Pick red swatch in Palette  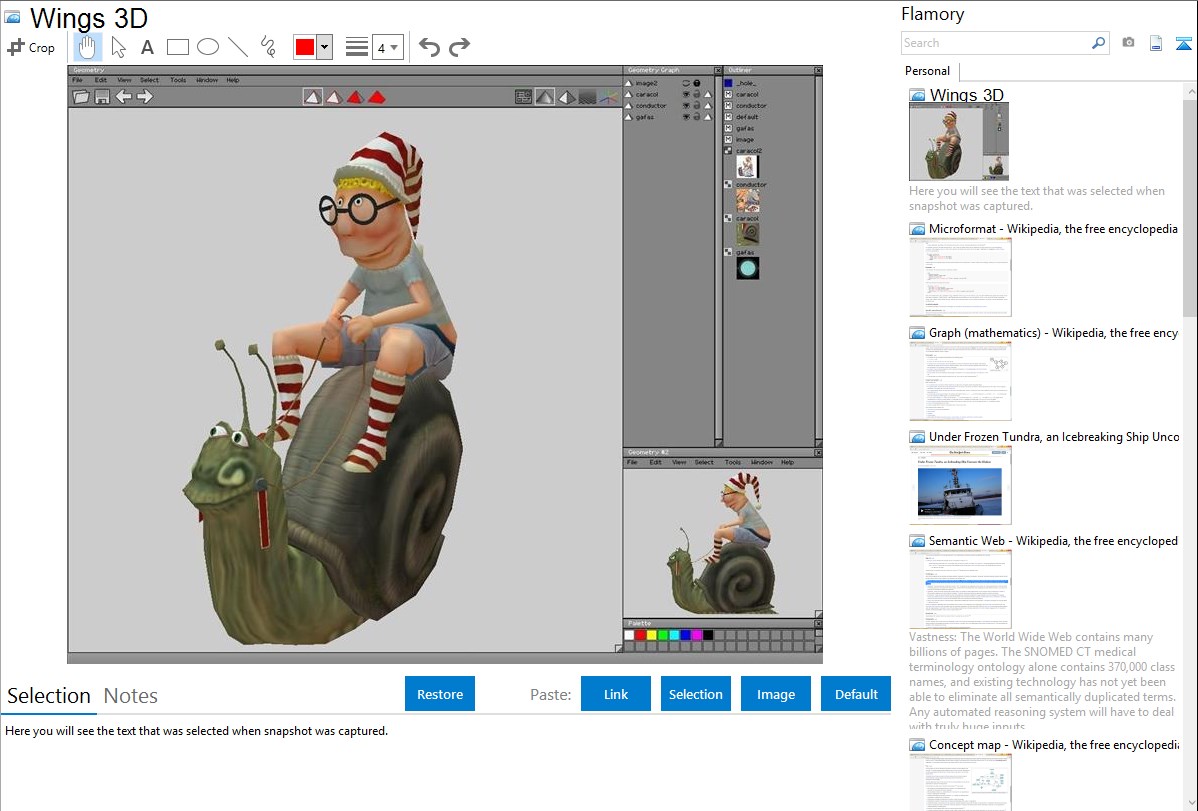[x=641, y=635]
